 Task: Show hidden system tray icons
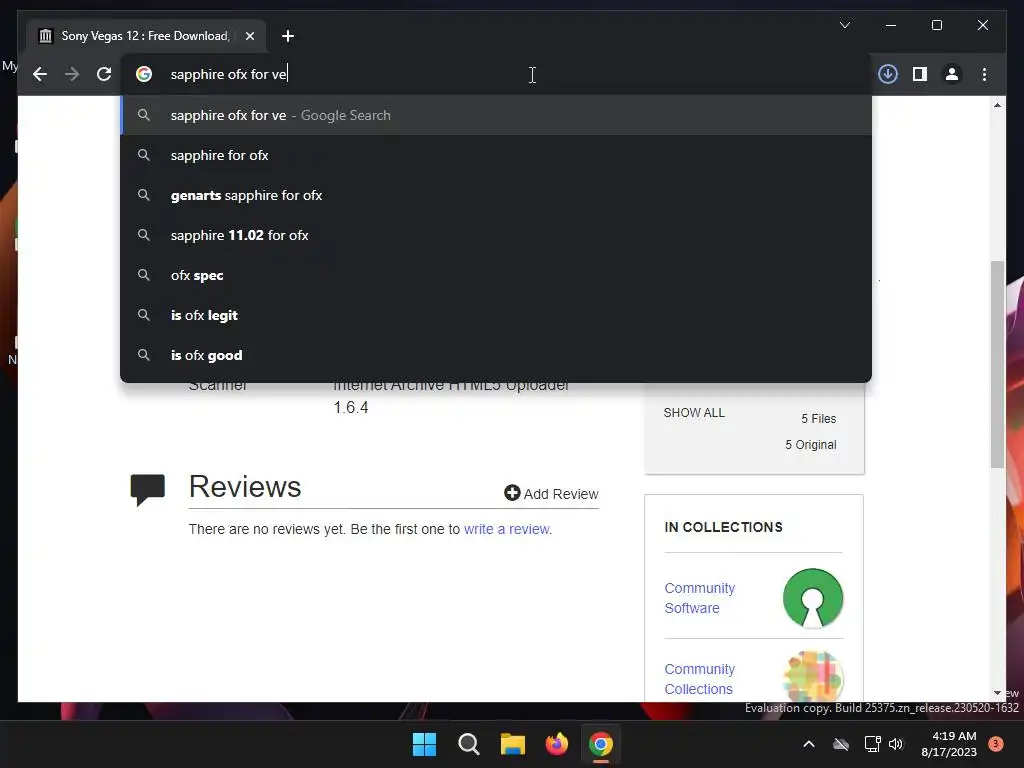click(x=808, y=744)
